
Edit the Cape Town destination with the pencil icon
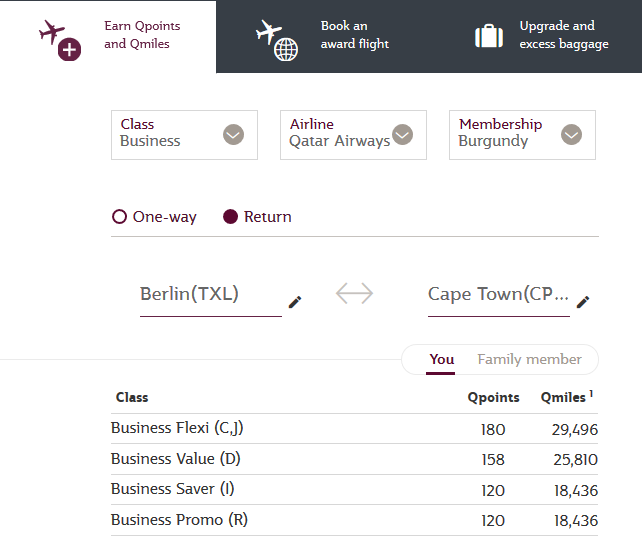[x=583, y=302]
